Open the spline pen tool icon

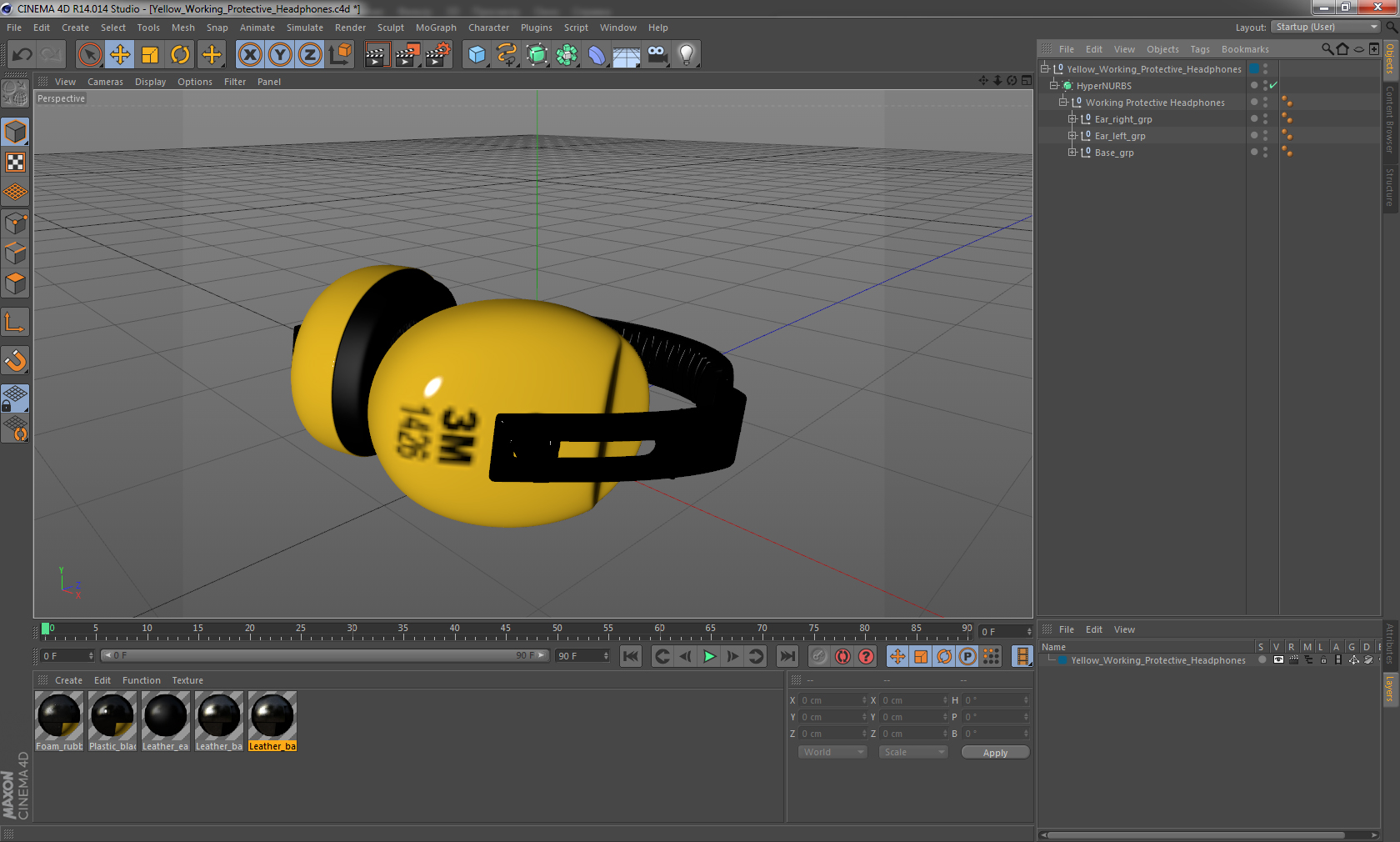tap(507, 55)
